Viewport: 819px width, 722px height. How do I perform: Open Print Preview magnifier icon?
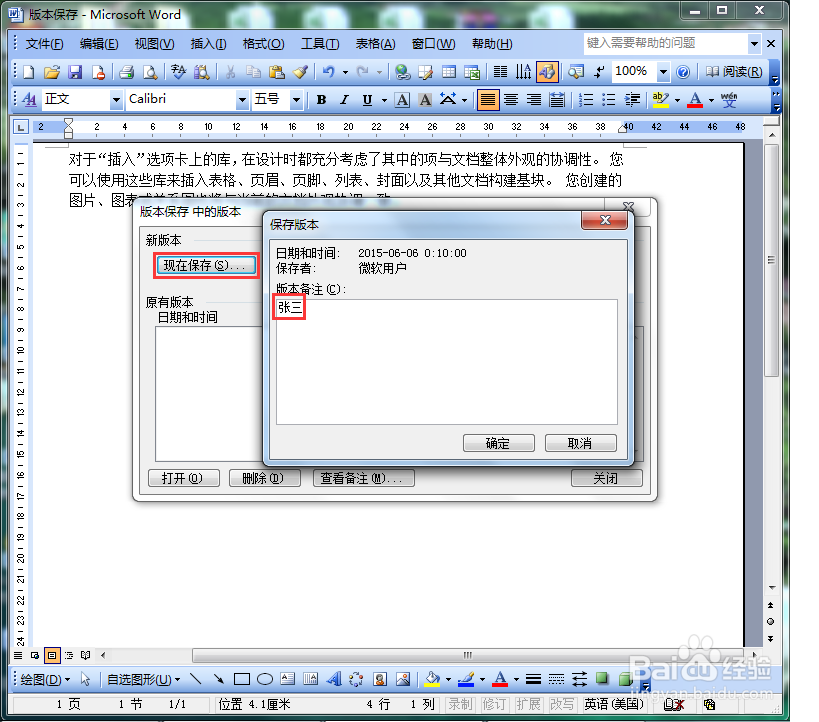(x=150, y=72)
